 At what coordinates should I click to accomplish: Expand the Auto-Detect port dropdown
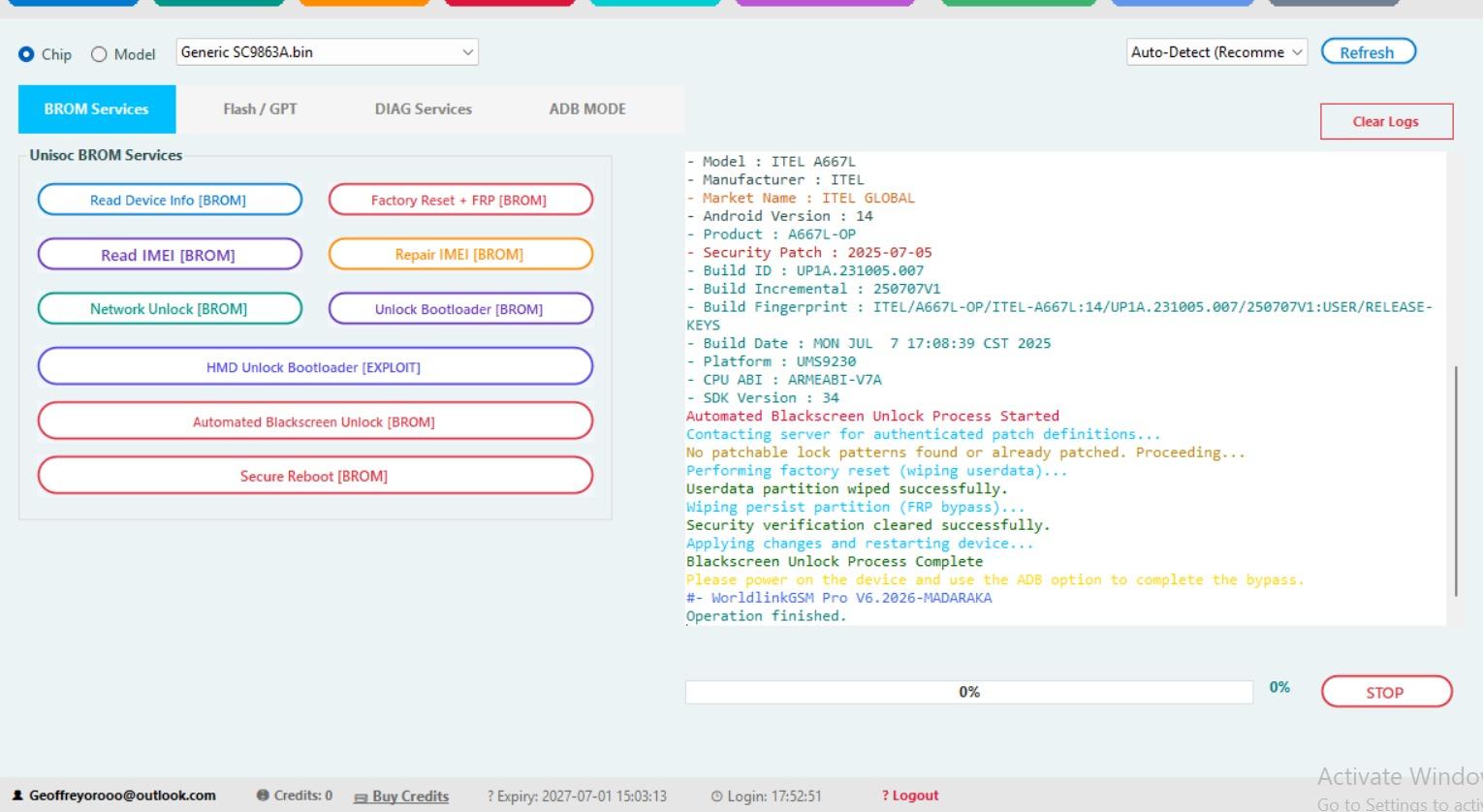(1217, 52)
